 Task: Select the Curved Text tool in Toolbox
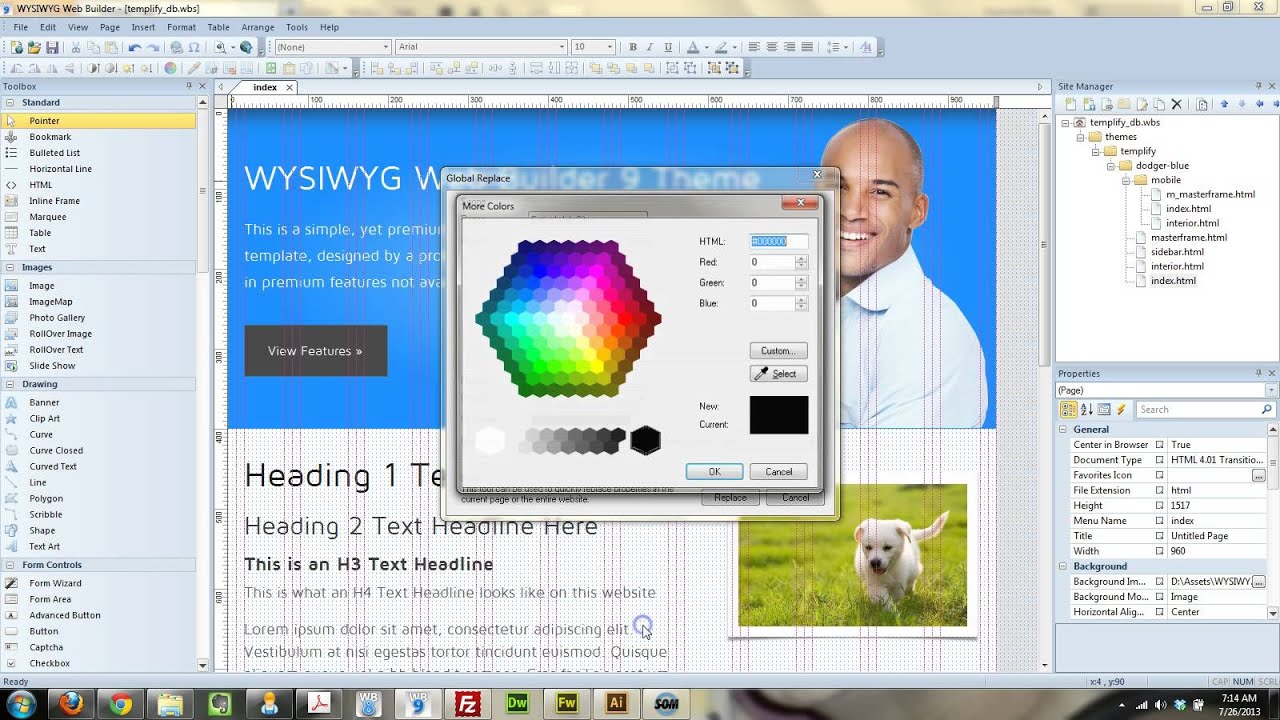(53, 467)
